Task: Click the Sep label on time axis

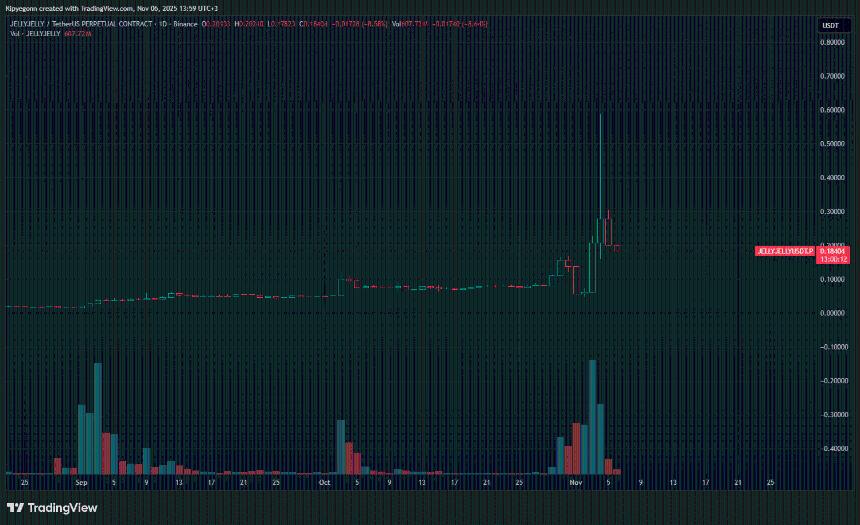Action: coord(81,482)
